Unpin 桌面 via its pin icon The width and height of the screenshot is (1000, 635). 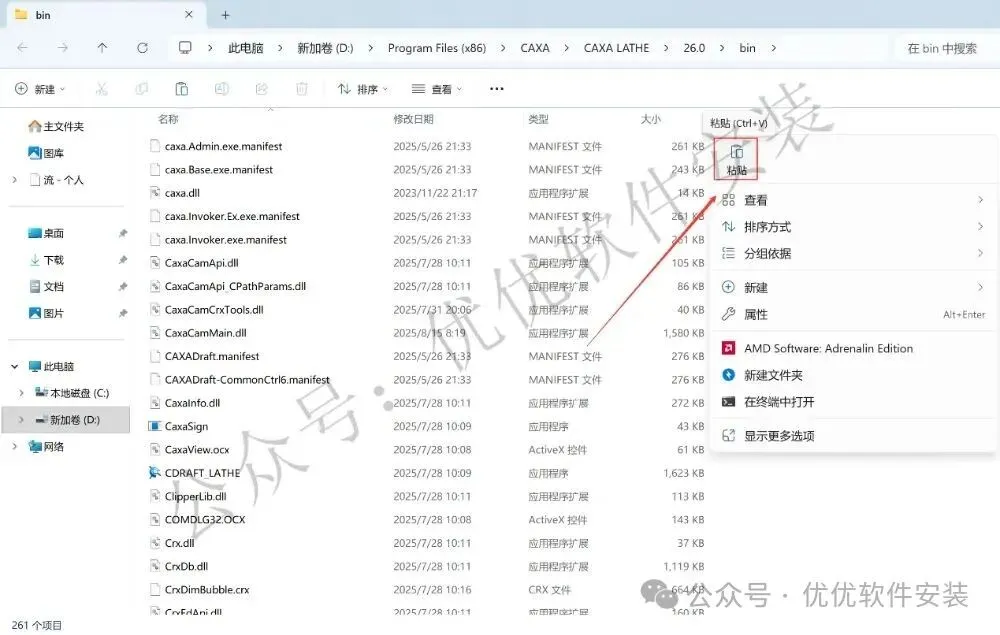[x=122, y=233]
